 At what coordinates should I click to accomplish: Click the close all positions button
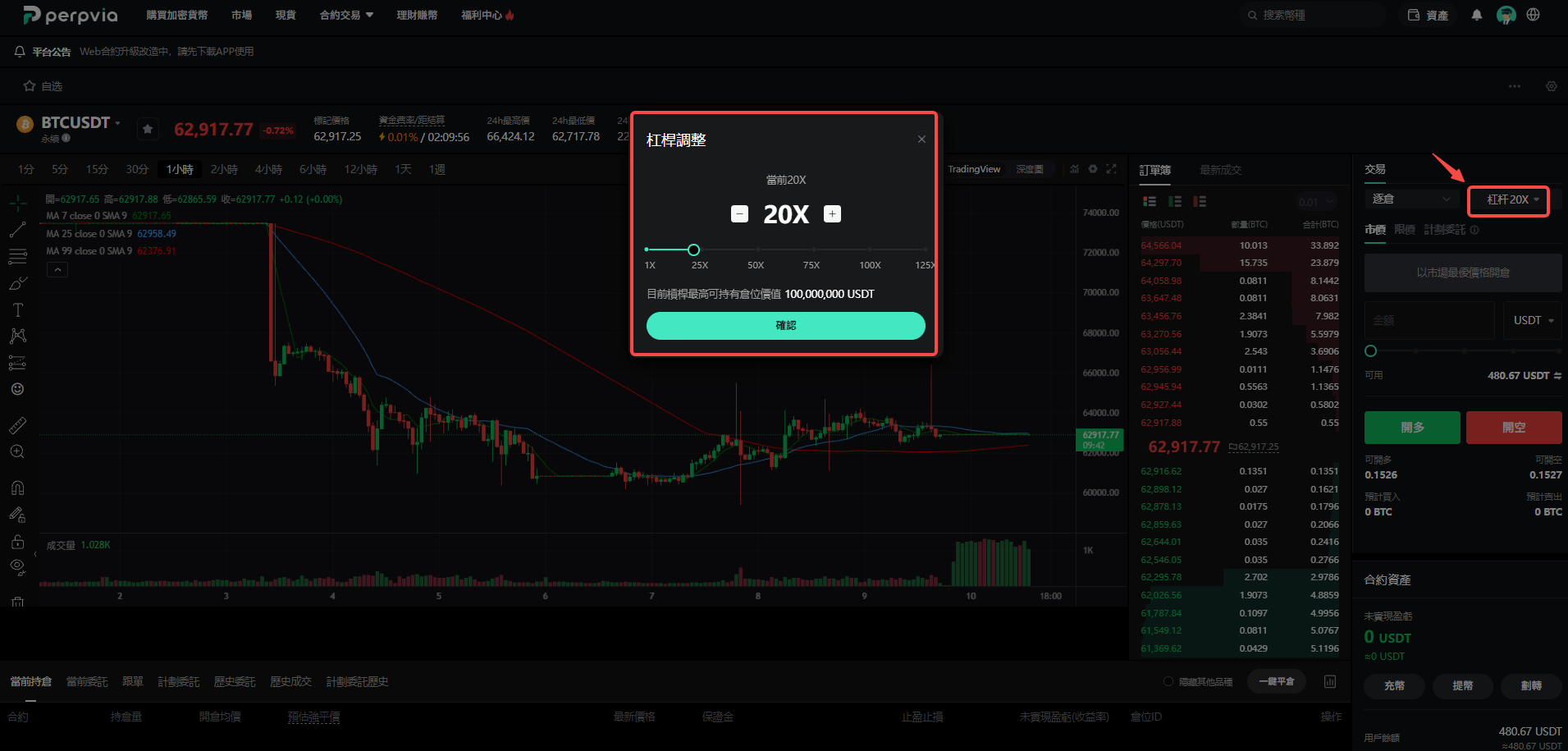[x=1276, y=681]
